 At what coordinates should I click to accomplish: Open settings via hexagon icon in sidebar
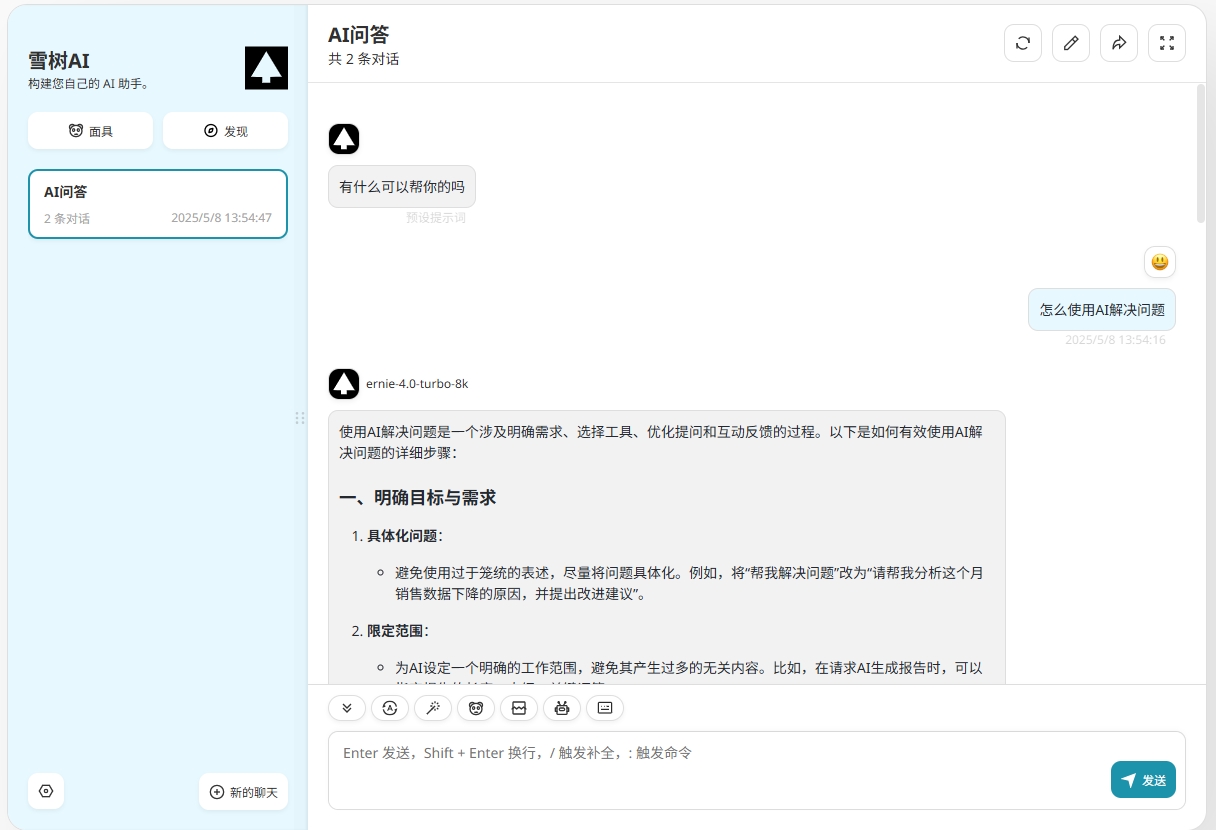(x=46, y=791)
